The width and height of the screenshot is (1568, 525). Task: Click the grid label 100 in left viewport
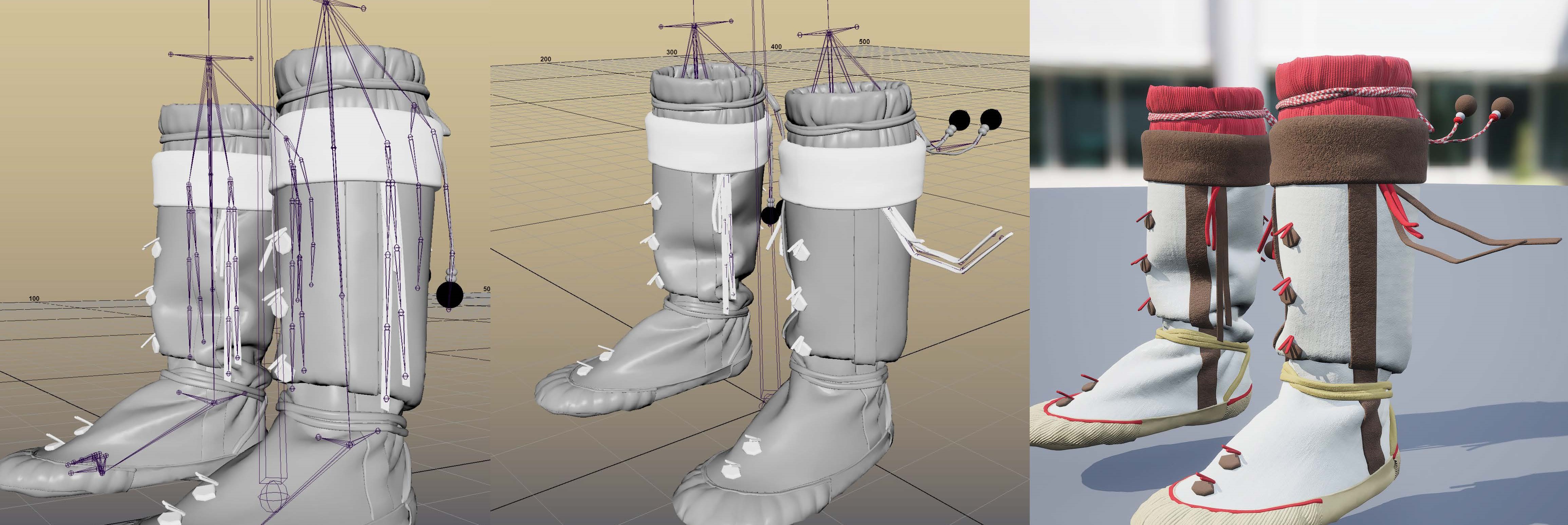tap(34, 299)
